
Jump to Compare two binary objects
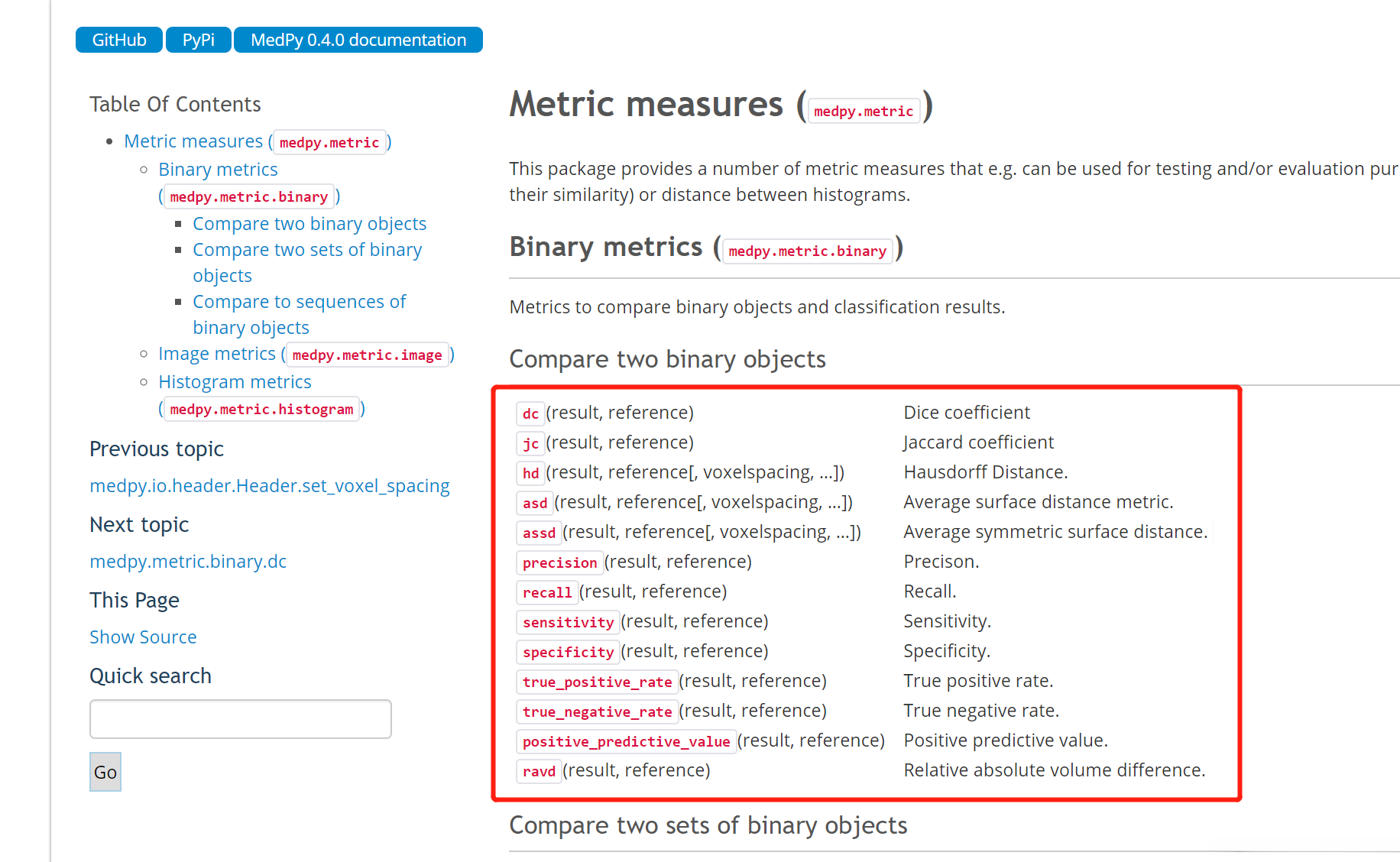tap(309, 224)
